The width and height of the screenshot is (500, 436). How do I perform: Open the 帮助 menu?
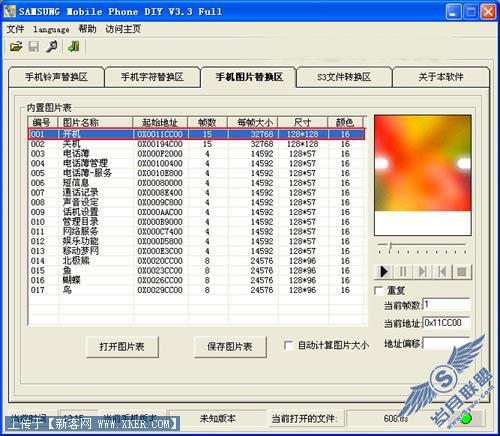click(x=87, y=29)
